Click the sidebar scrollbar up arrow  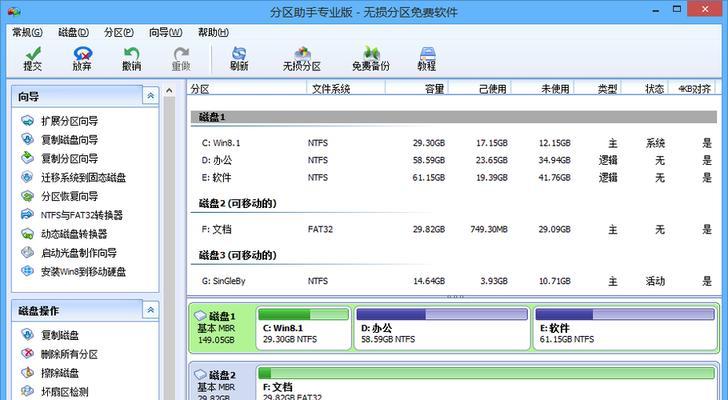coord(169,90)
